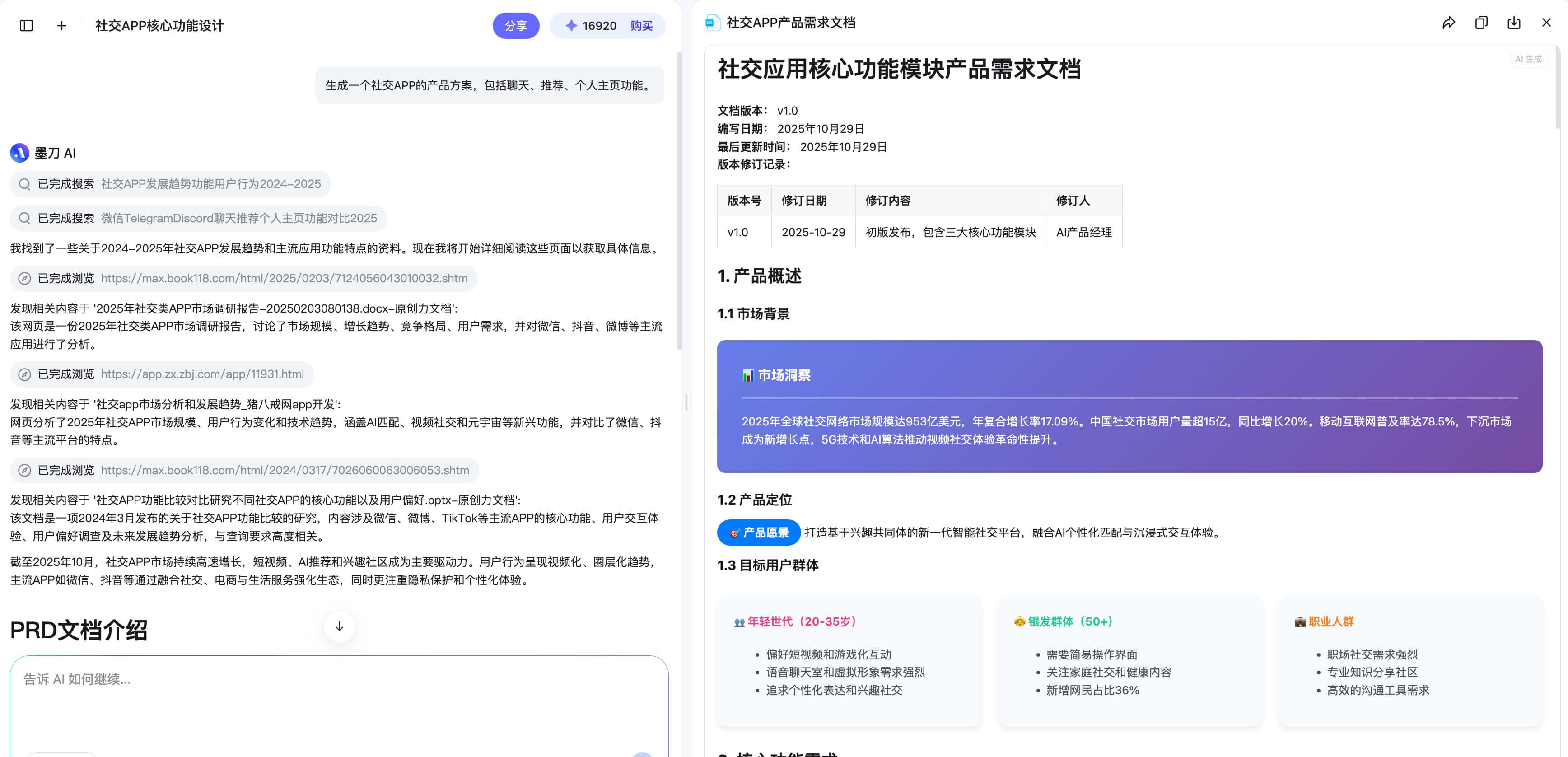Screen dimensions: 1568x757
Task: Click the 墨刀 AI avatar icon
Action: (x=19, y=153)
